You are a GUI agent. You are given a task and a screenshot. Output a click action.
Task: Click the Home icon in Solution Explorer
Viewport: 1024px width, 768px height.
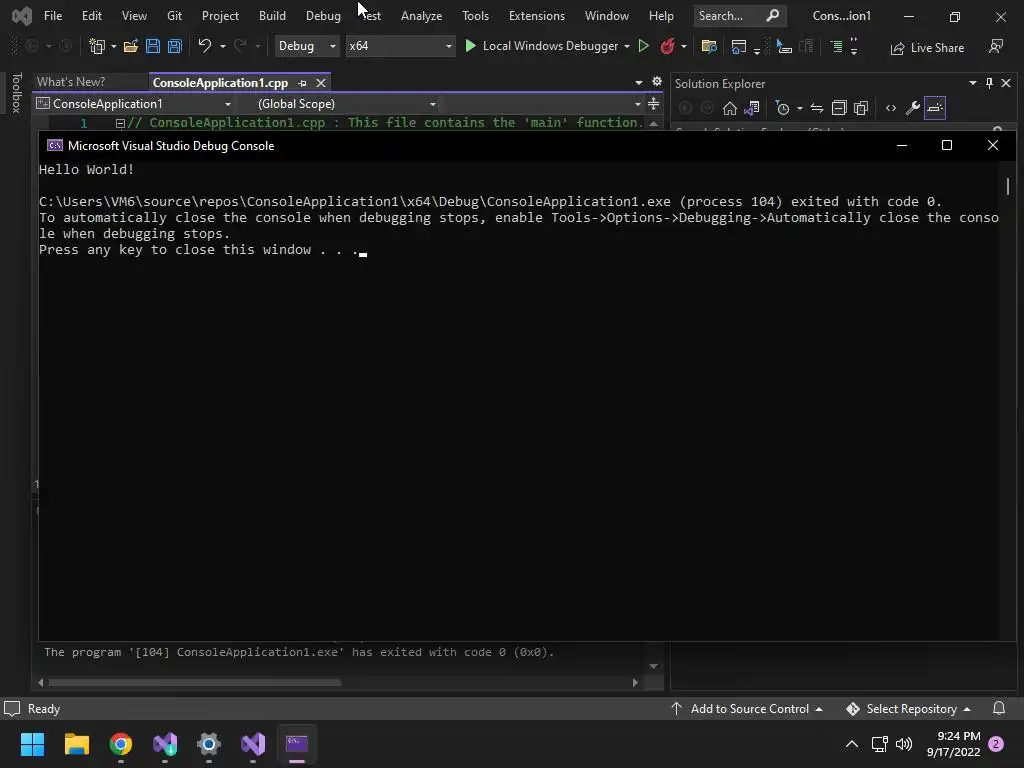click(x=729, y=108)
